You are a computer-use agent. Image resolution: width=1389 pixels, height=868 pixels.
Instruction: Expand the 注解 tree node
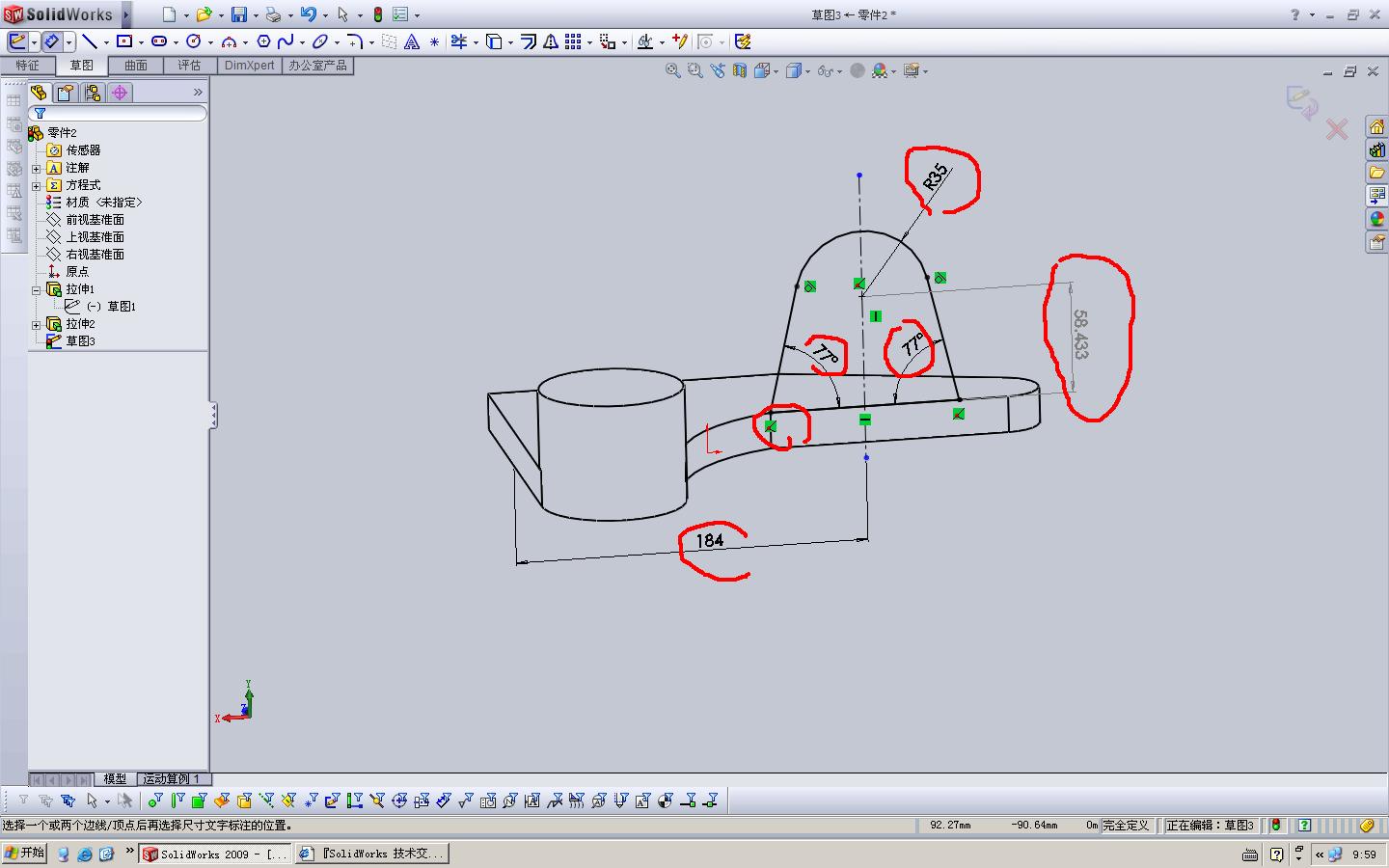point(37,168)
